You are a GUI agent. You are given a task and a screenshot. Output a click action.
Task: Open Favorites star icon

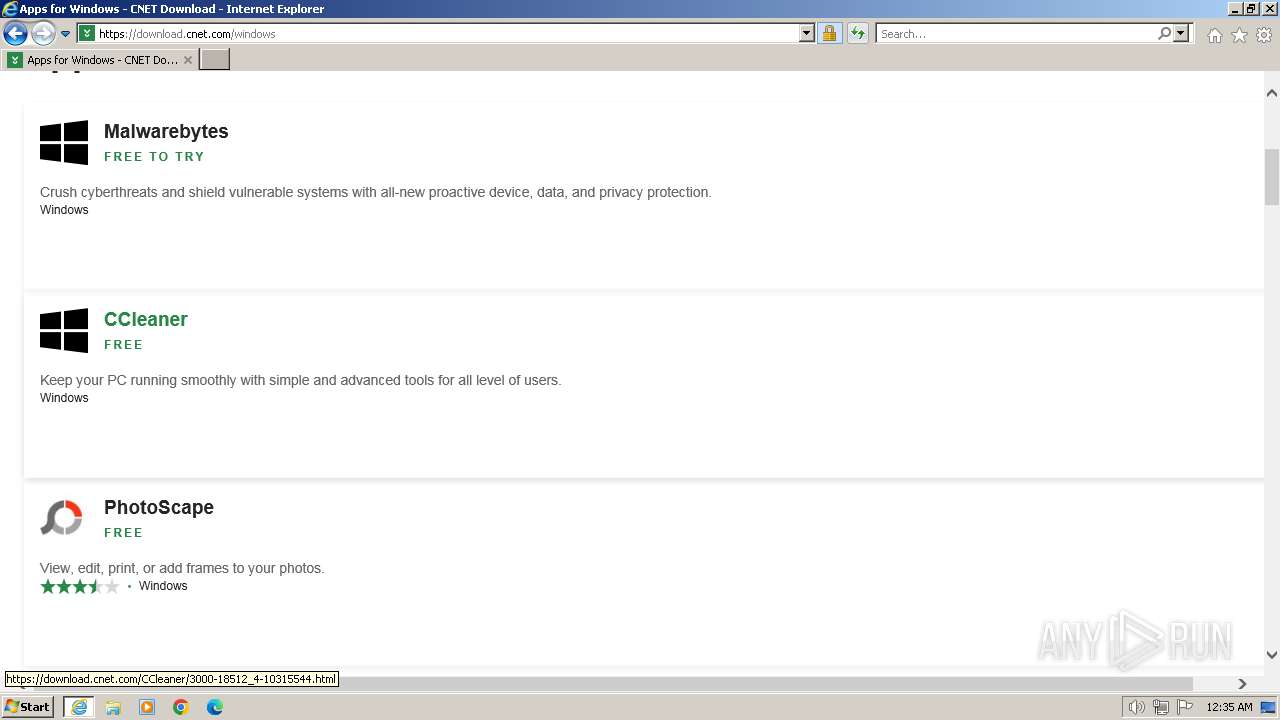(x=1239, y=35)
